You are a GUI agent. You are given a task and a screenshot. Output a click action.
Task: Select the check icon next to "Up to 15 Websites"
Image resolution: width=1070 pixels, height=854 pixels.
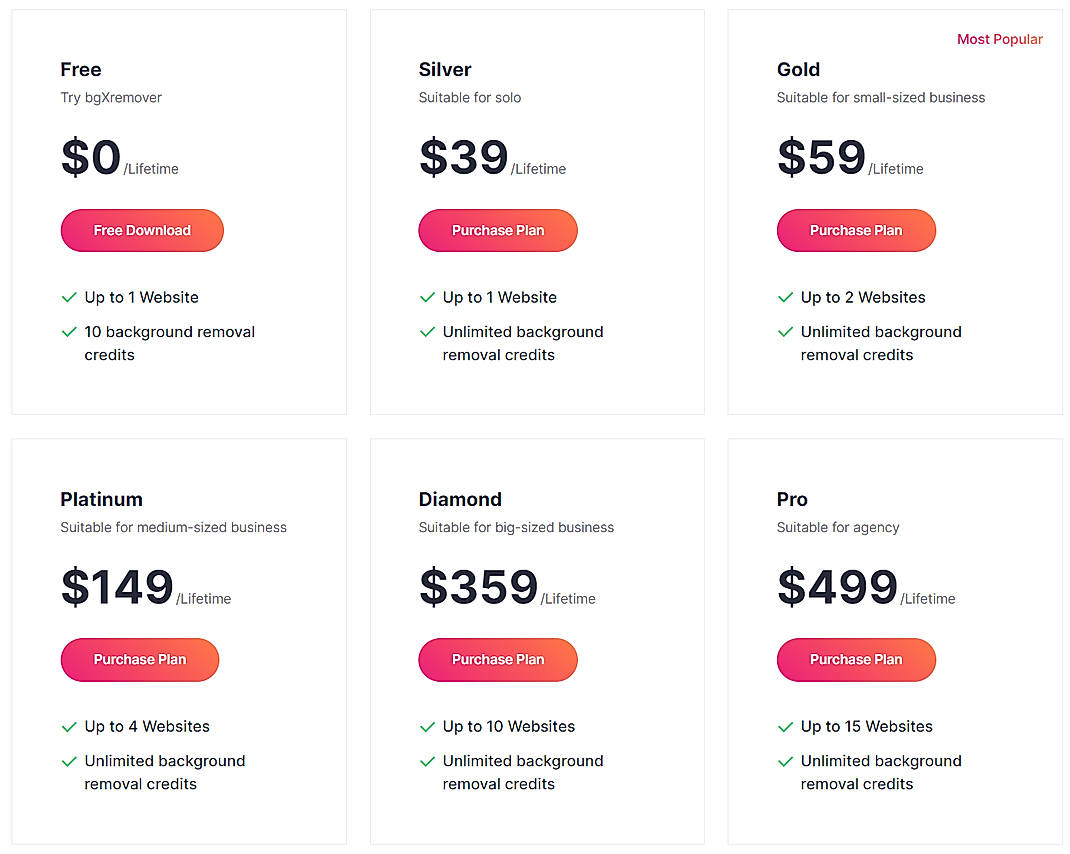pyautogui.click(x=785, y=726)
